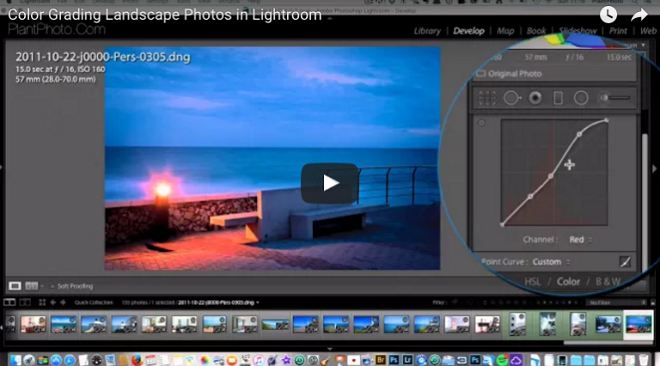The height and width of the screenshot is (366, 660).
Task: Select the Red Eye Correction tool
Action: [535, 98]
